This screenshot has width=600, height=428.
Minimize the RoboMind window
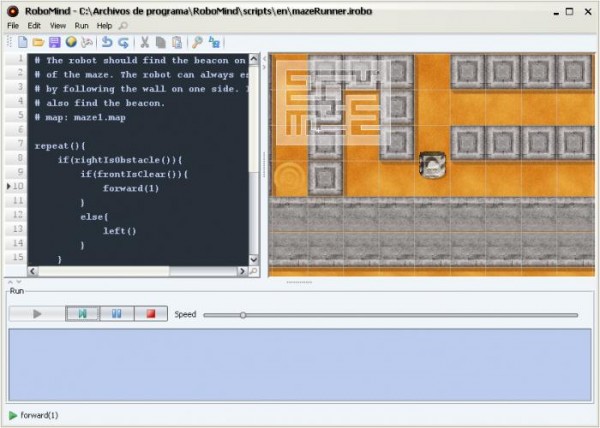[556, 12]
